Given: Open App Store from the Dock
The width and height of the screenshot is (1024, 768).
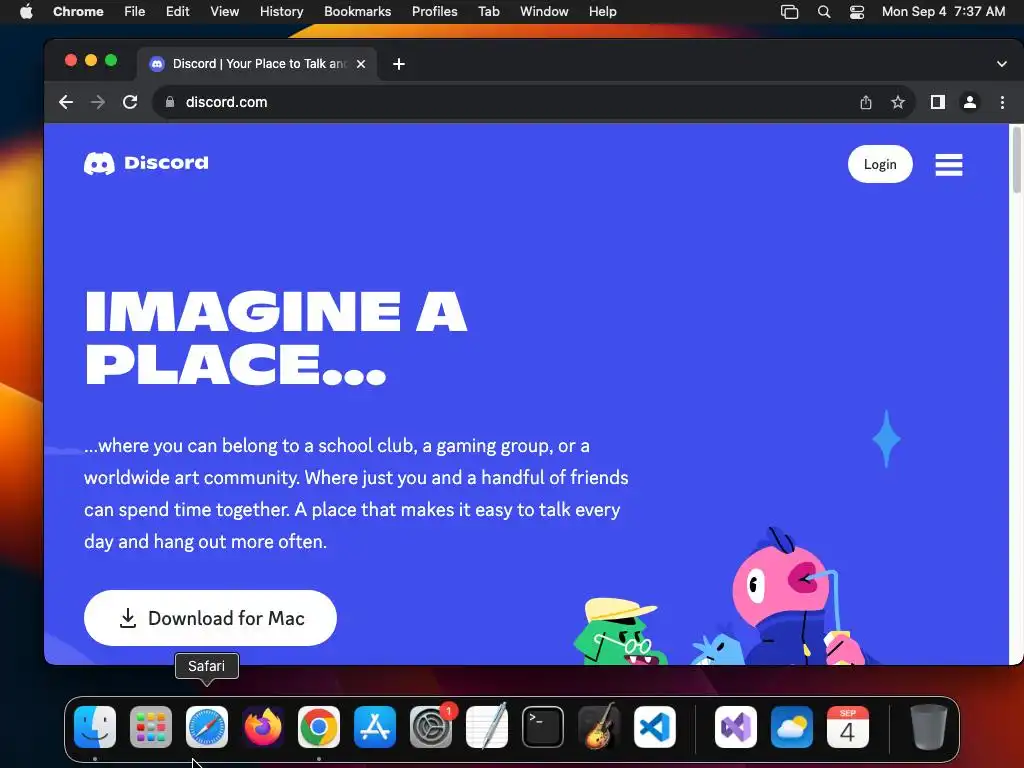Looking at the screenshot, I should (x=375, y=727).
